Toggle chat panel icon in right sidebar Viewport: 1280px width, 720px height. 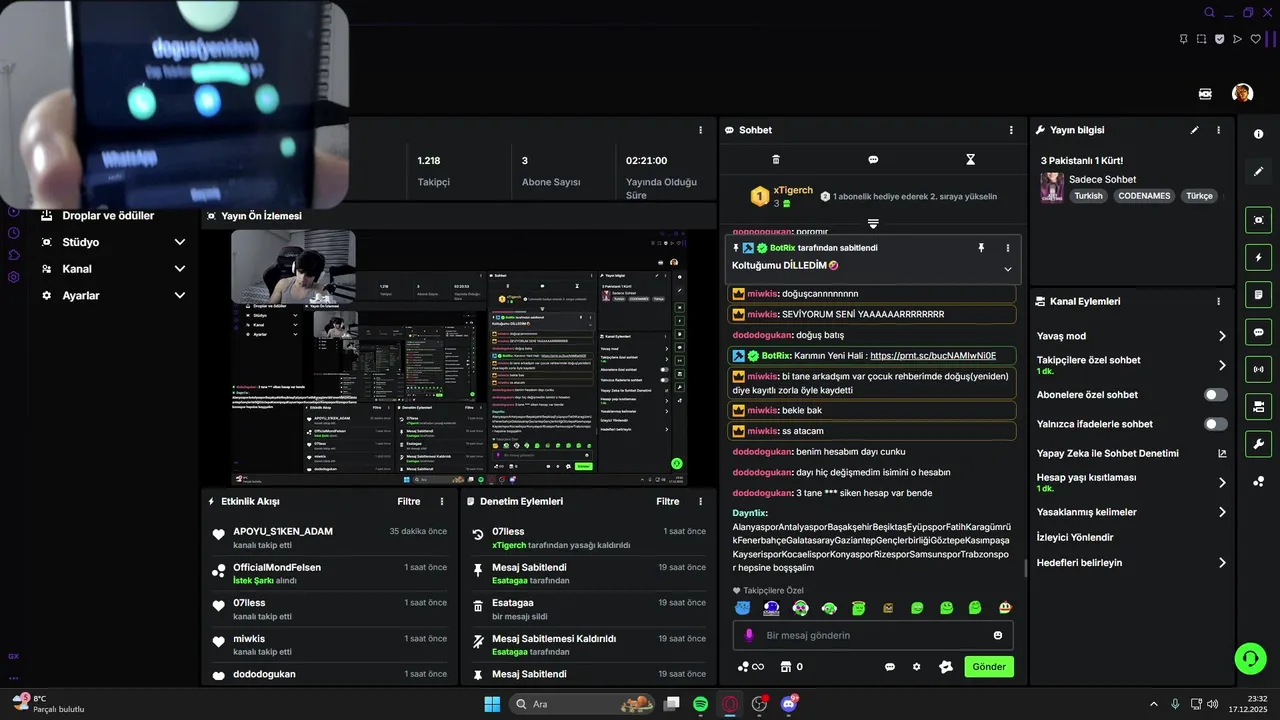pyautogui.click(x=1258, y=332)
